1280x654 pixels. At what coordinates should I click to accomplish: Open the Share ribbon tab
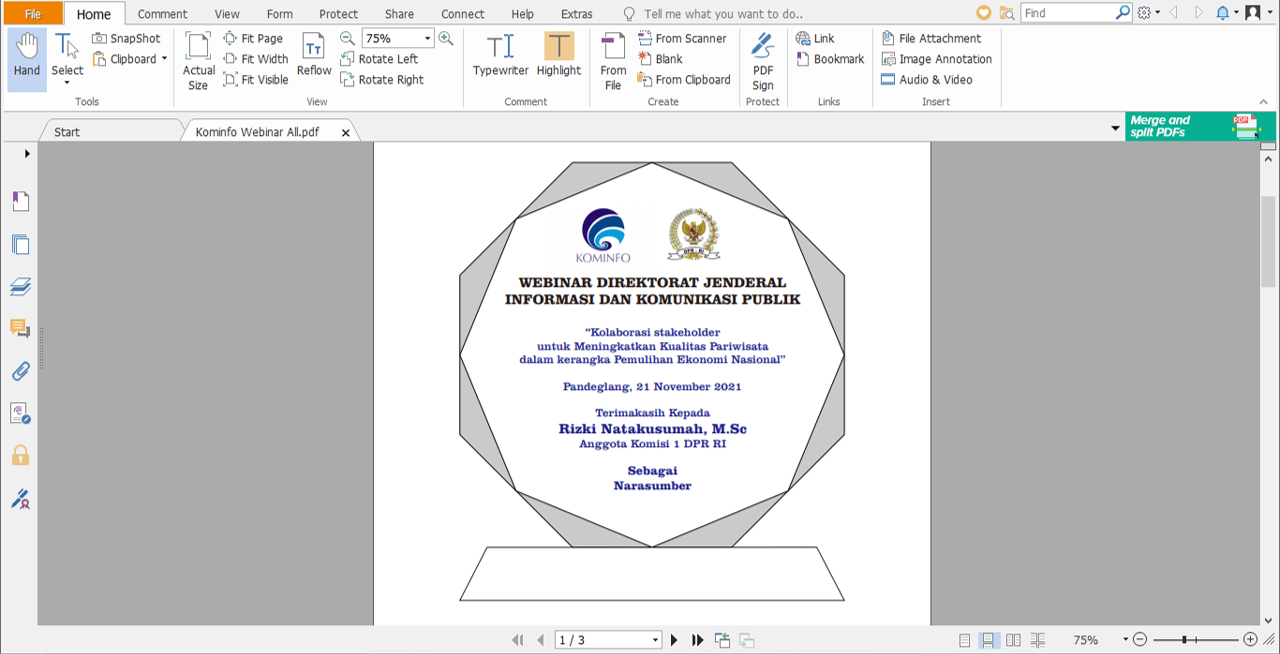click(x=399, y=14)
